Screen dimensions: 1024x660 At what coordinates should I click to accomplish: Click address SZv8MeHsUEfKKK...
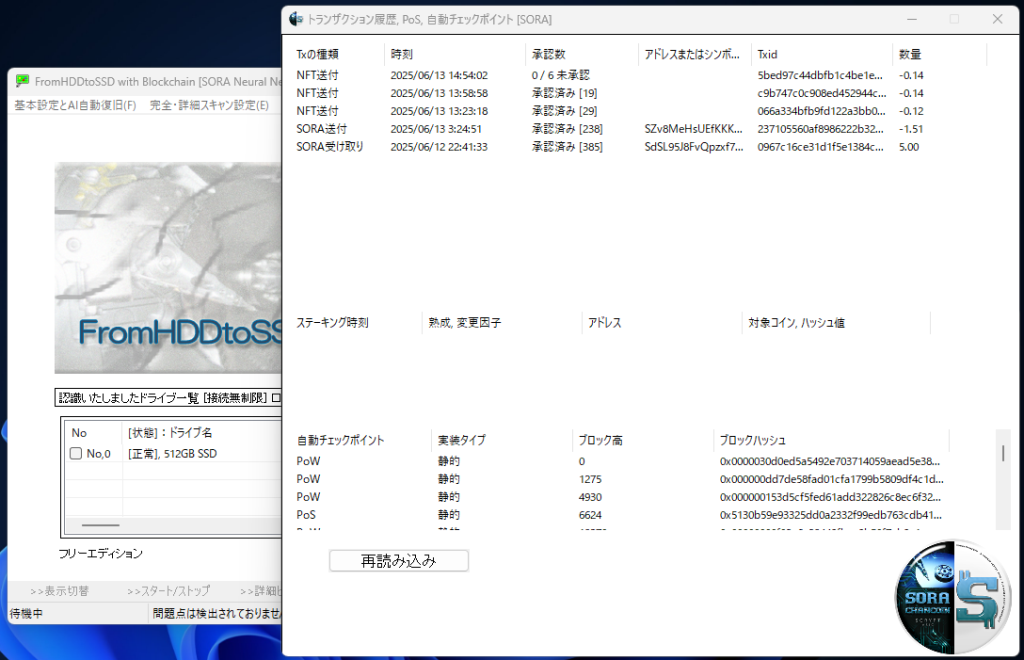[694, 129]
